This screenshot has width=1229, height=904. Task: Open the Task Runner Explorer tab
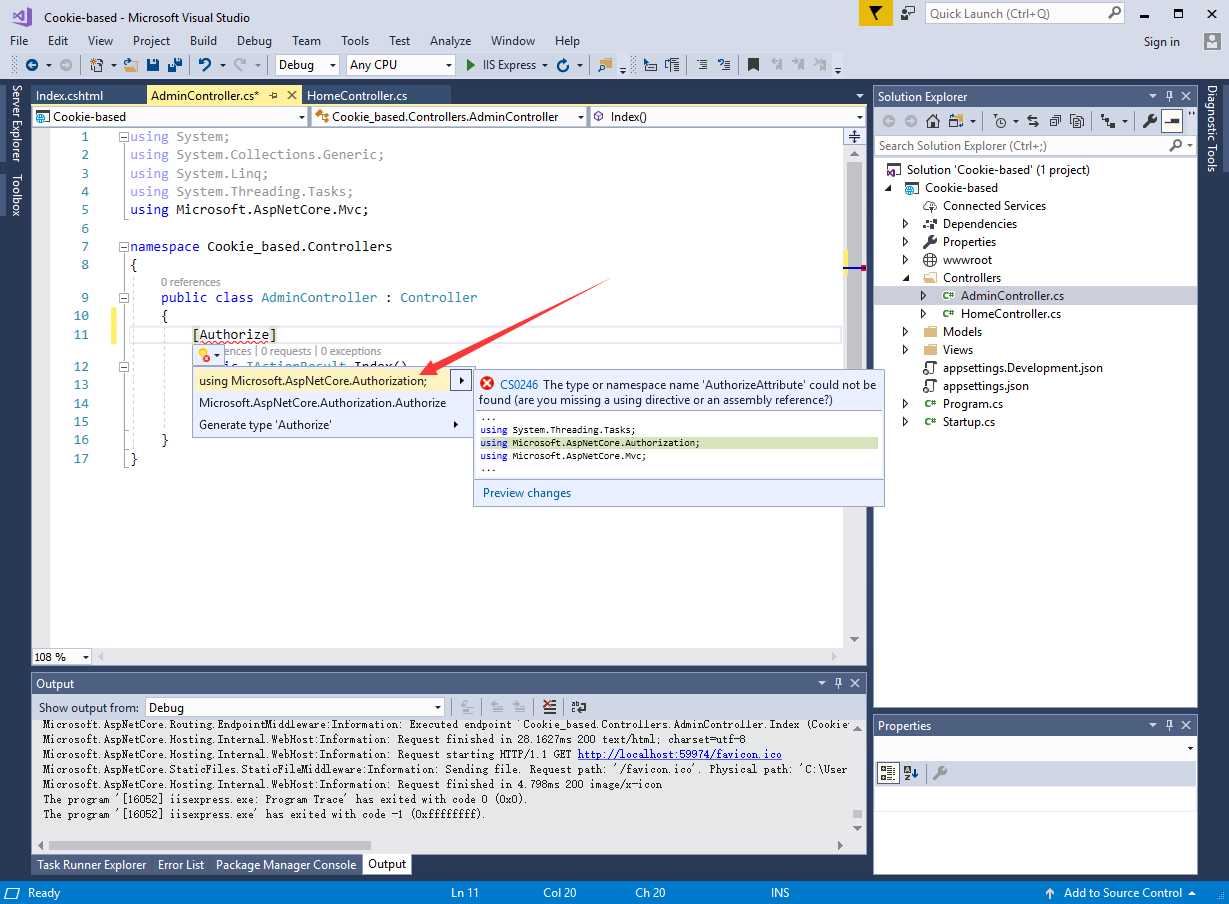92,865
